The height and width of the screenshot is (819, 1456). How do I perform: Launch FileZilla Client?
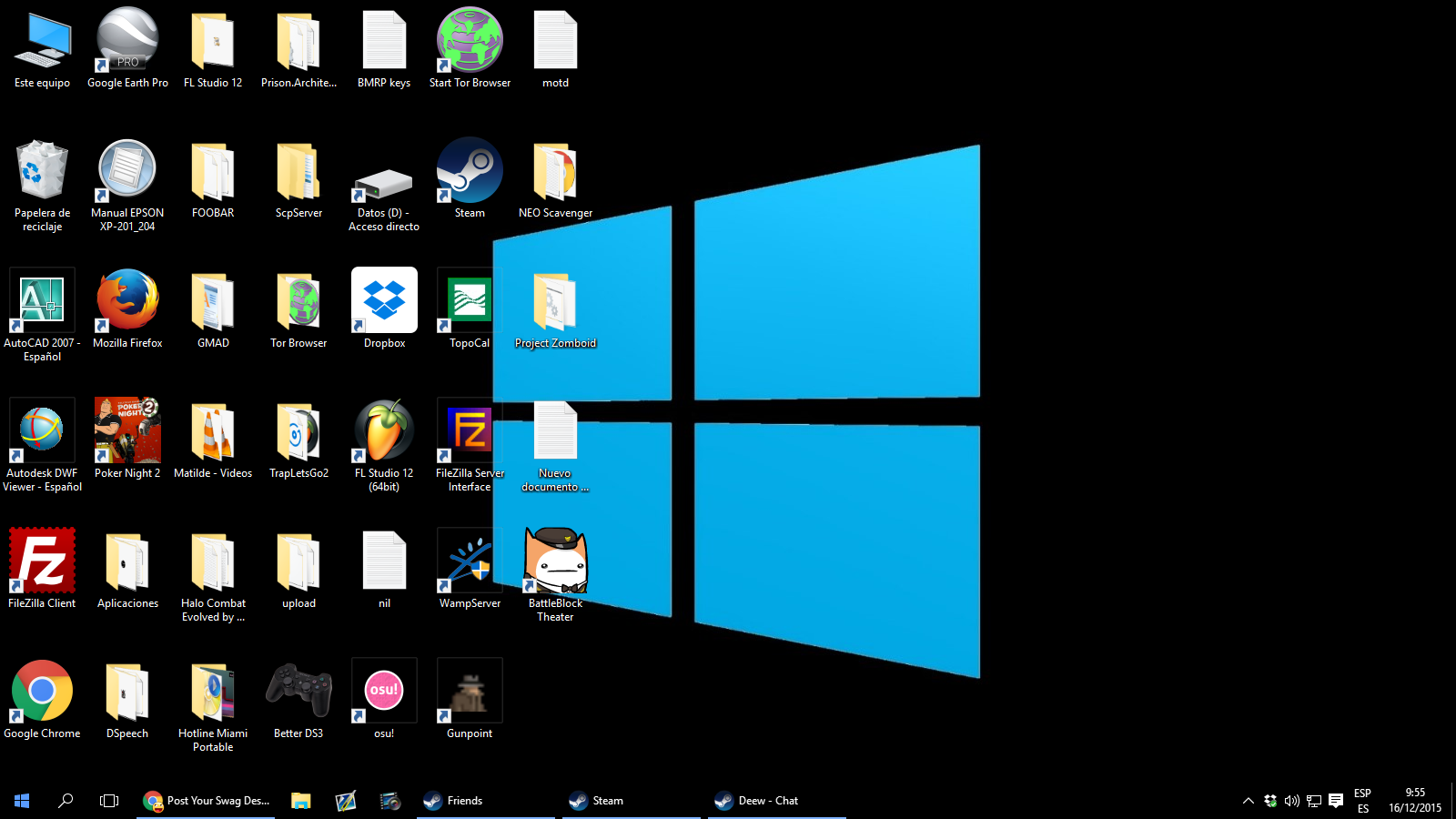tap(42, 570)
